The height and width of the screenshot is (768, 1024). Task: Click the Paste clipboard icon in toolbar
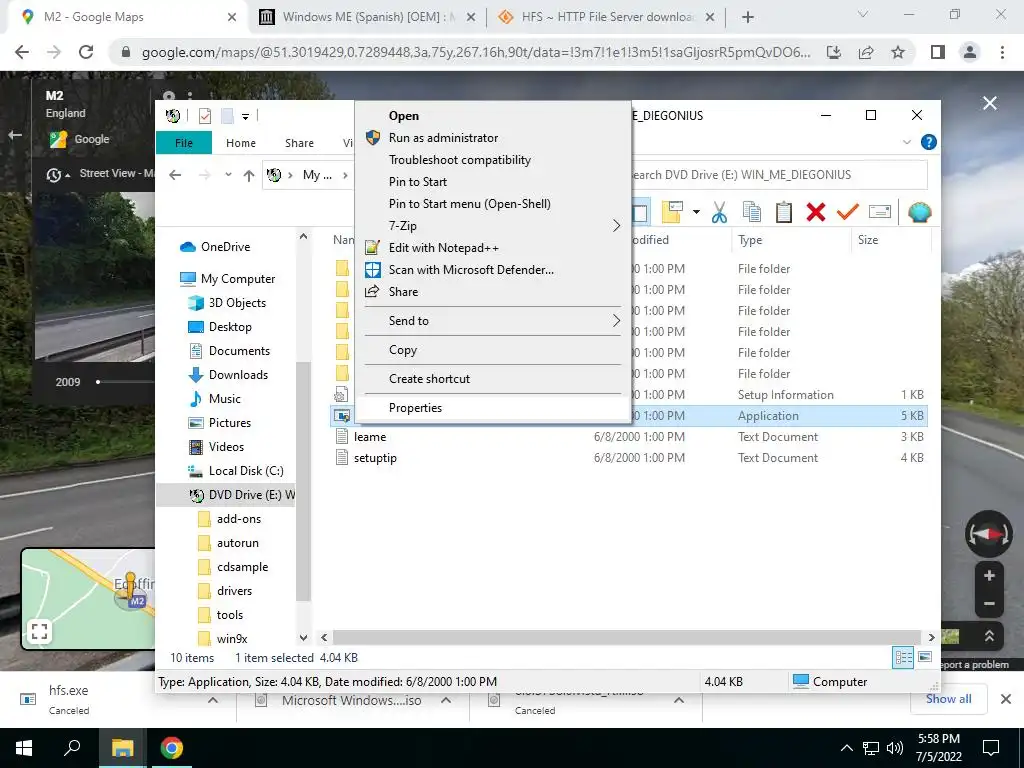pos(784,212)
